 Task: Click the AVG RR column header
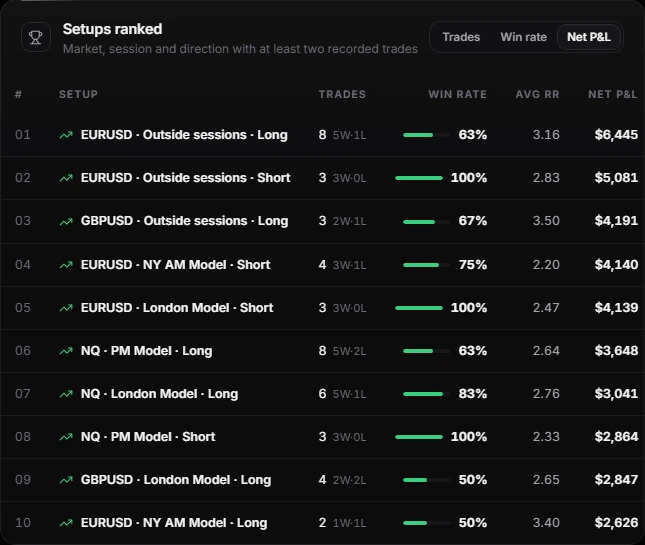click(538, 94)
